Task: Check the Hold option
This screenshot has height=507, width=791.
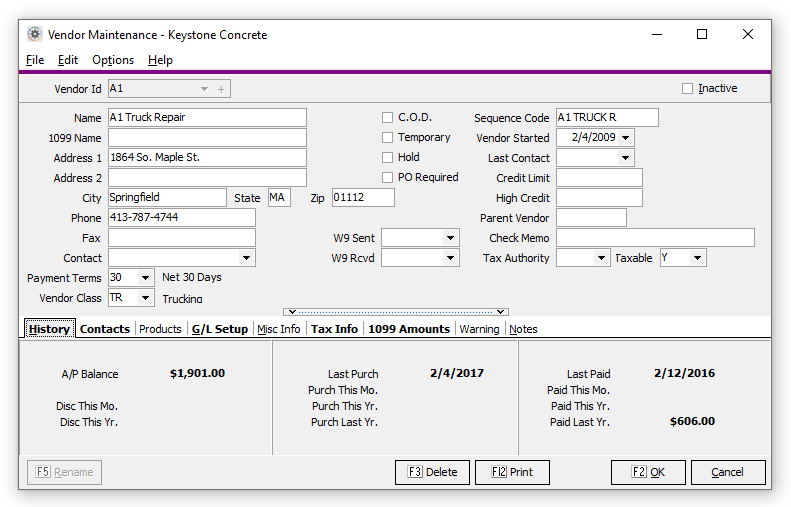Action: [x=387, y=158]
